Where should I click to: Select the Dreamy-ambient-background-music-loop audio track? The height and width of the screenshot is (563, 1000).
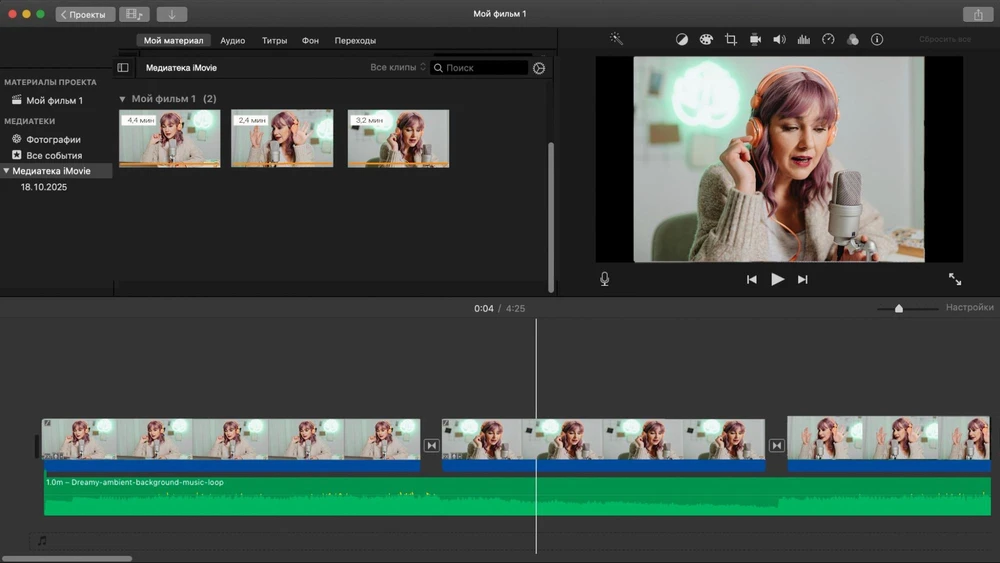[517, 496]
